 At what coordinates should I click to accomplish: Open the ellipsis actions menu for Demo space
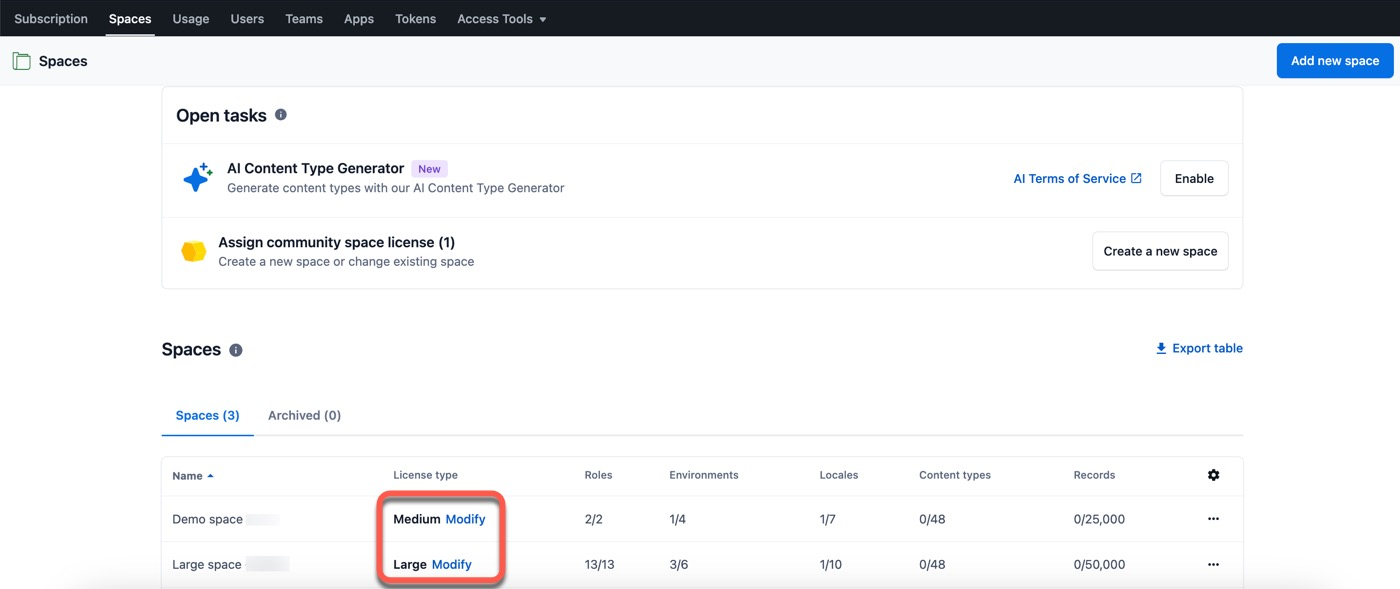pyautogui.click(x=1213, y=519)
